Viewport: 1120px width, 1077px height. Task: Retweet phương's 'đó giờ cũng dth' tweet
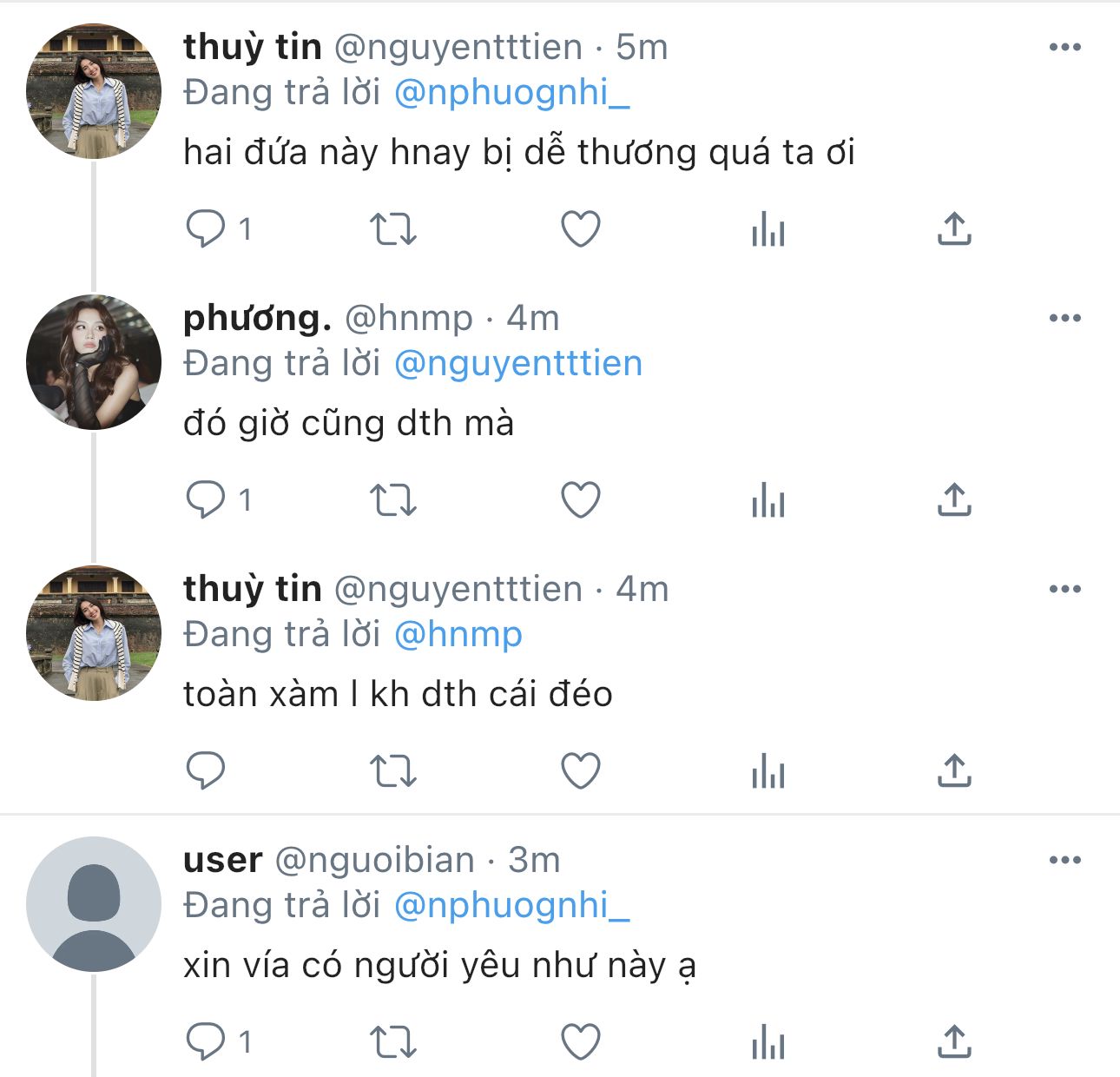(x=393, y=500)
